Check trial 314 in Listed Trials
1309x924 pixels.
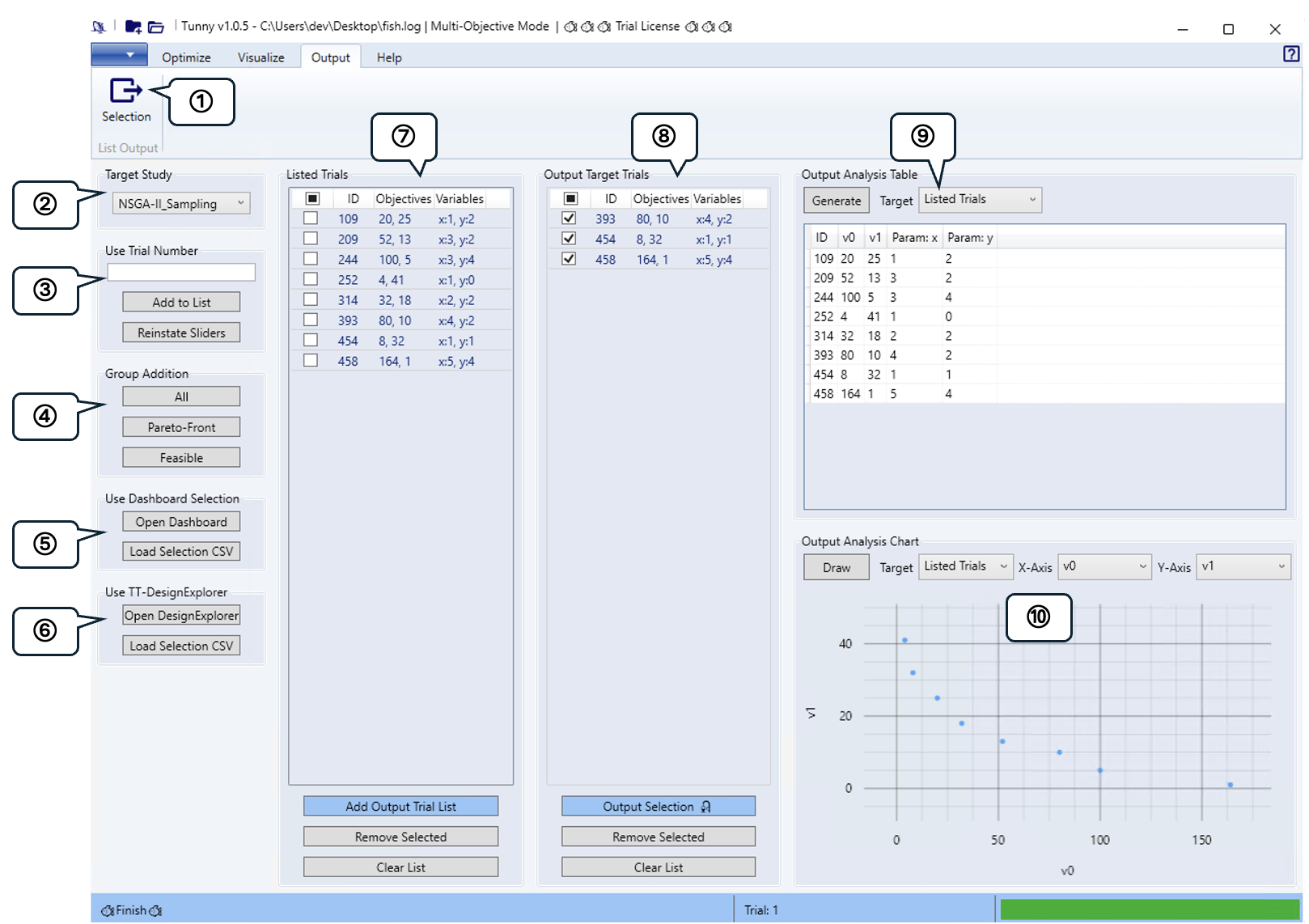pyautogui.click(x=311, y=299)
